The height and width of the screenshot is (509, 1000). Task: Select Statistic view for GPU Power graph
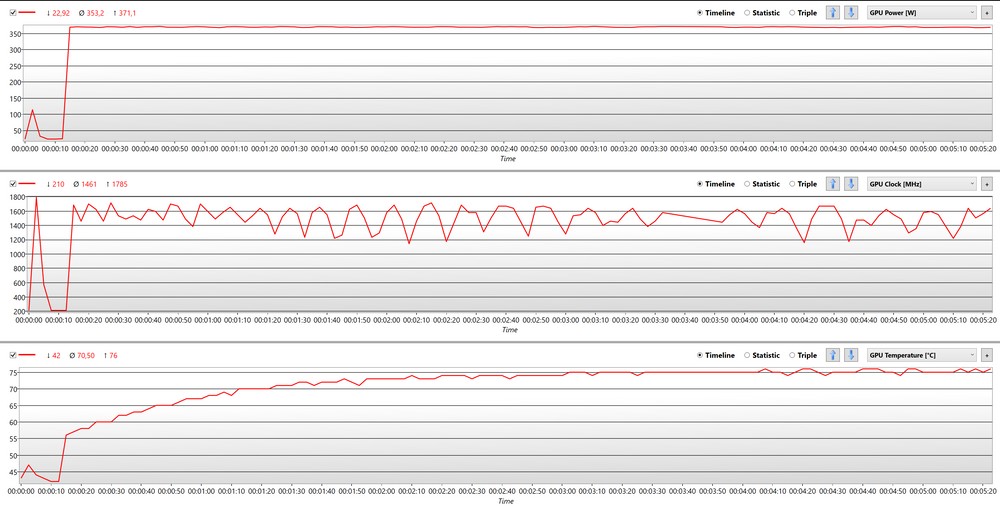tap(747, 13)
